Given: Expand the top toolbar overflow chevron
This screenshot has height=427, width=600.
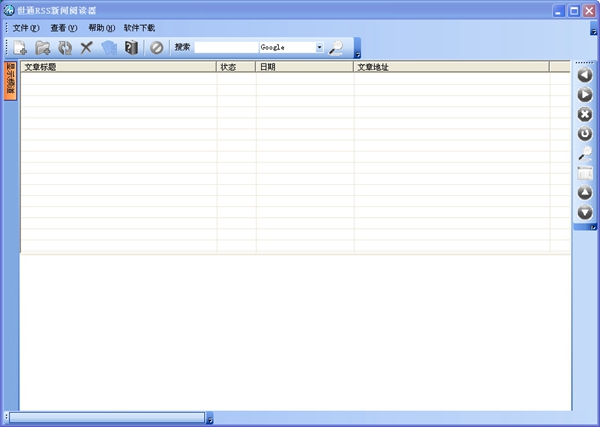Looking at the screenshot, I should click(357, 54).
